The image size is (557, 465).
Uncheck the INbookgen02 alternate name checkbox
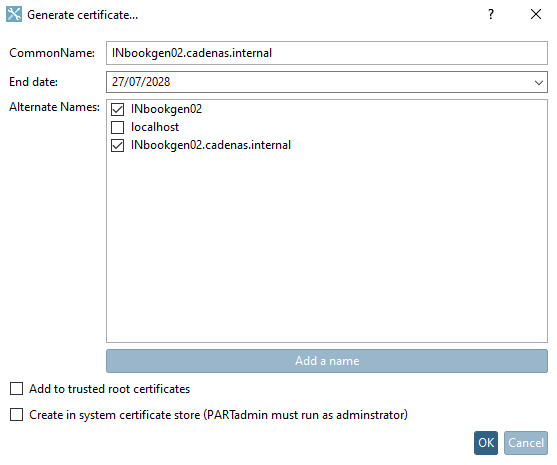pyautogui.click(x=118, y=109)
